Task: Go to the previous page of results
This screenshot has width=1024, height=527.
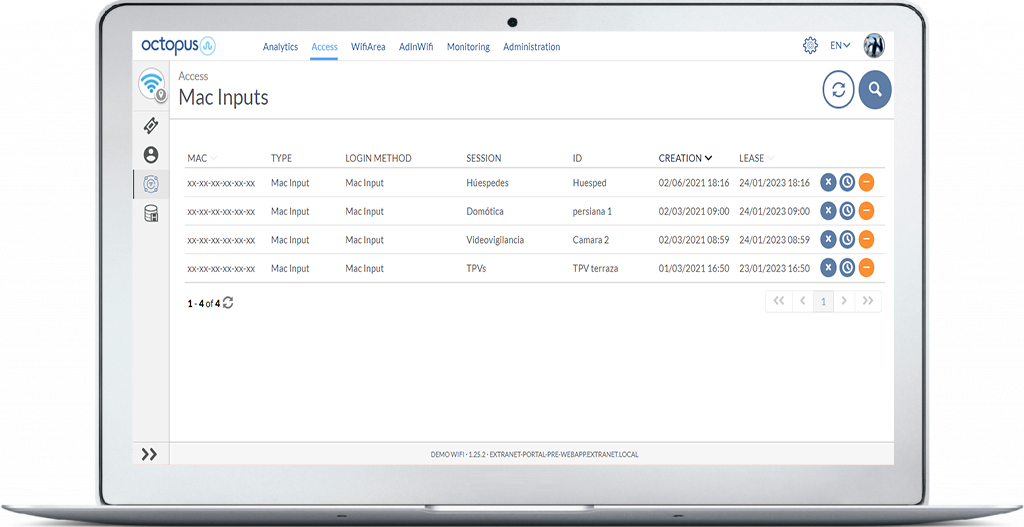Action: [x=802, y=301]
